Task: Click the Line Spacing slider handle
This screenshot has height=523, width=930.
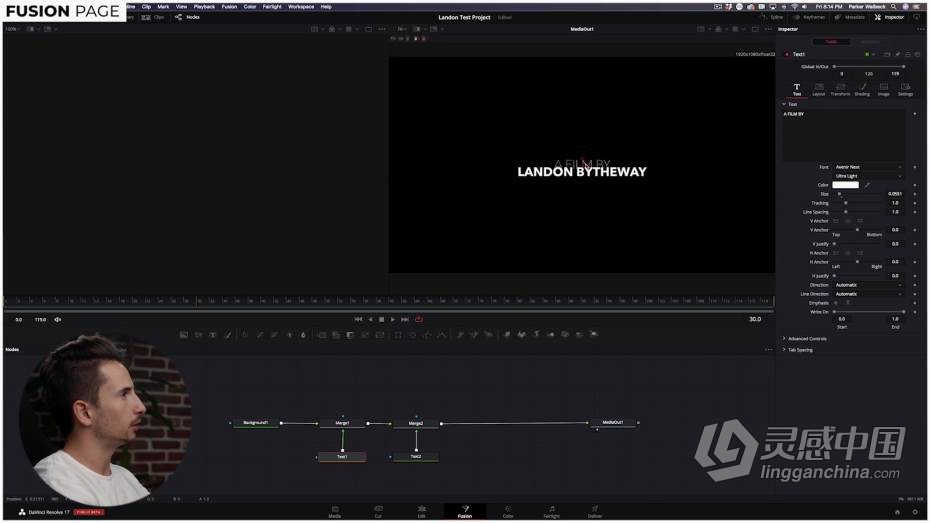Action: pos(846,212)
